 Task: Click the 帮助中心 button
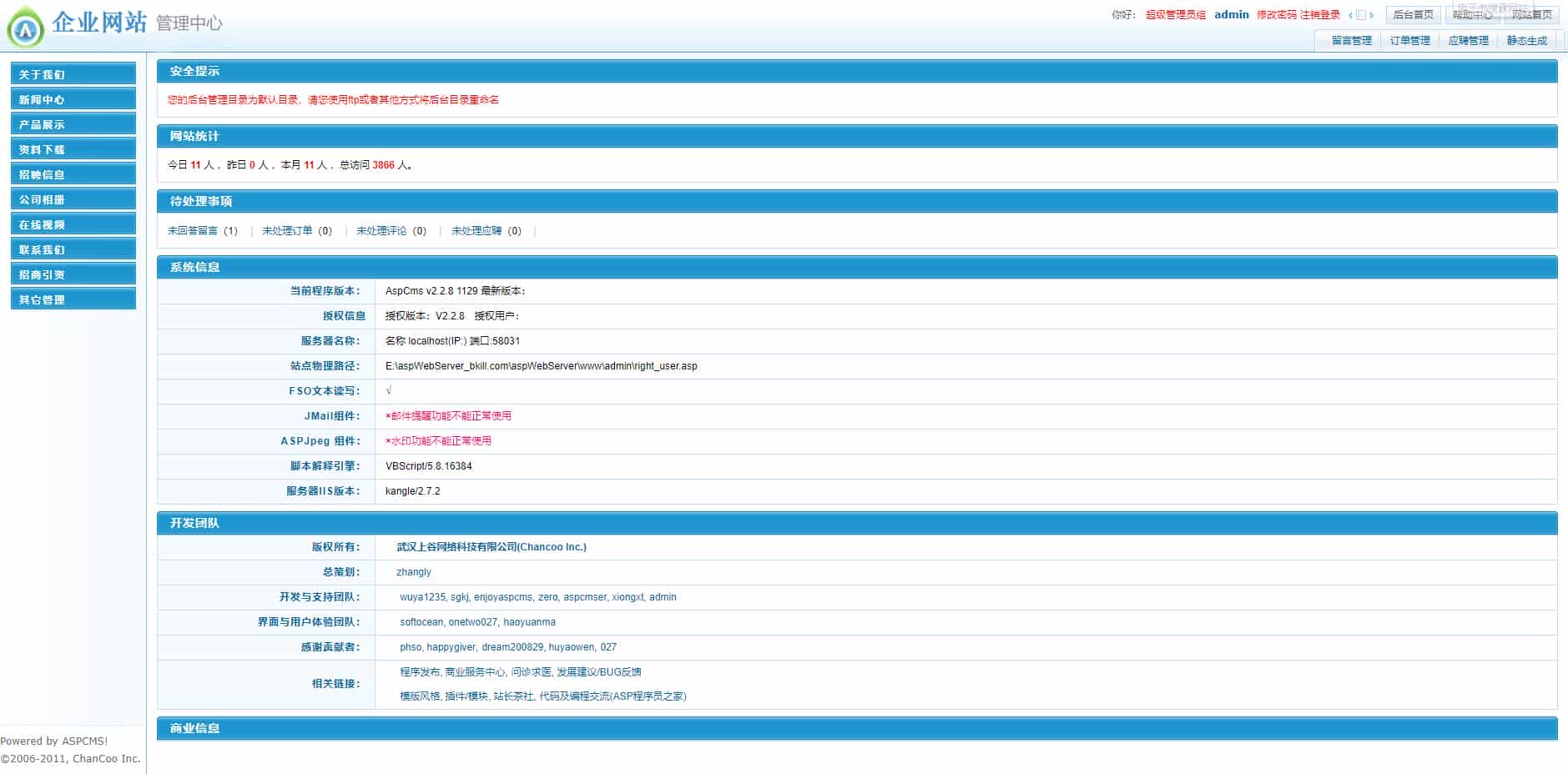point(1473,15)
